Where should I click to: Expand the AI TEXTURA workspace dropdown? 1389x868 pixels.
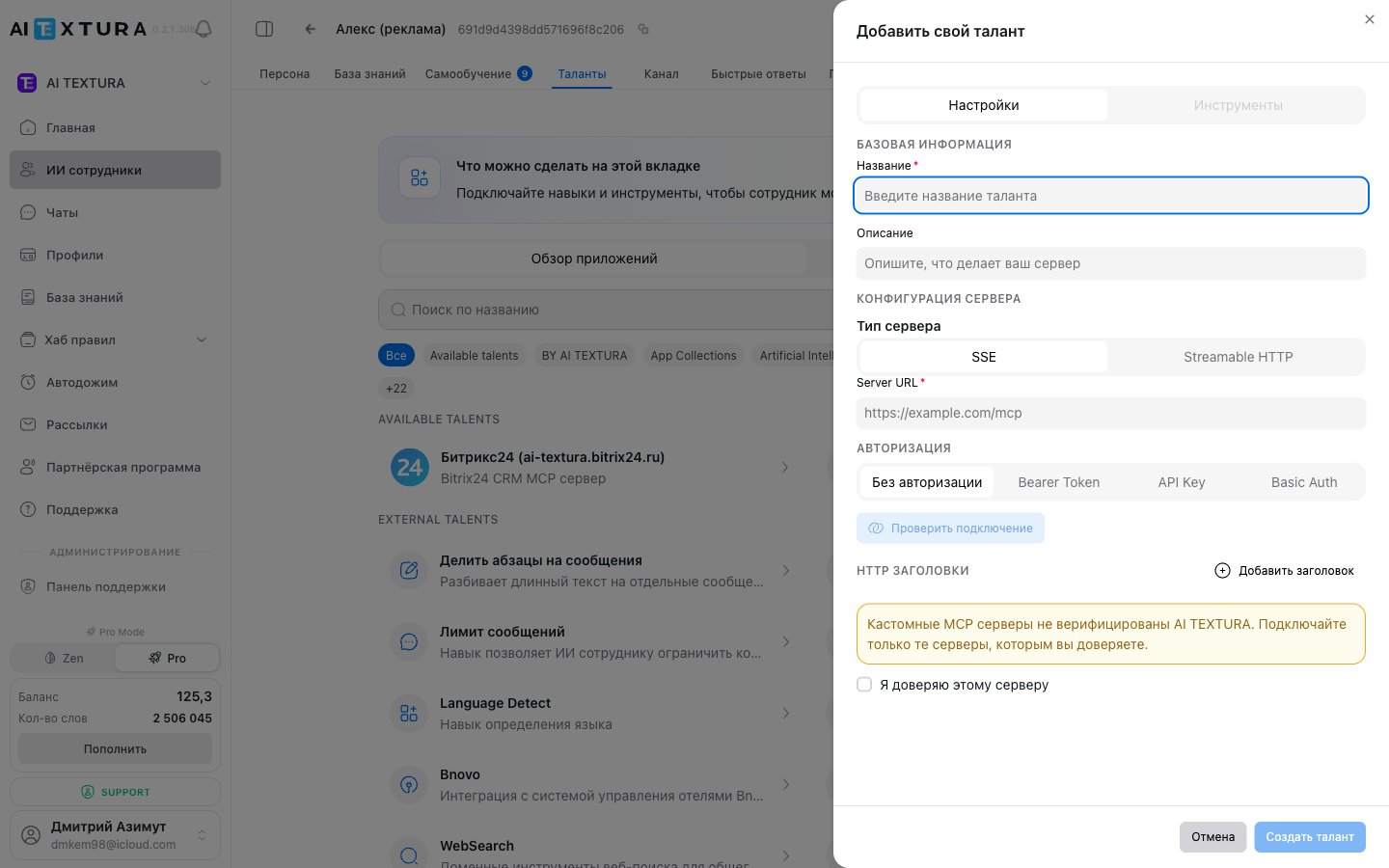click(204, 83)
